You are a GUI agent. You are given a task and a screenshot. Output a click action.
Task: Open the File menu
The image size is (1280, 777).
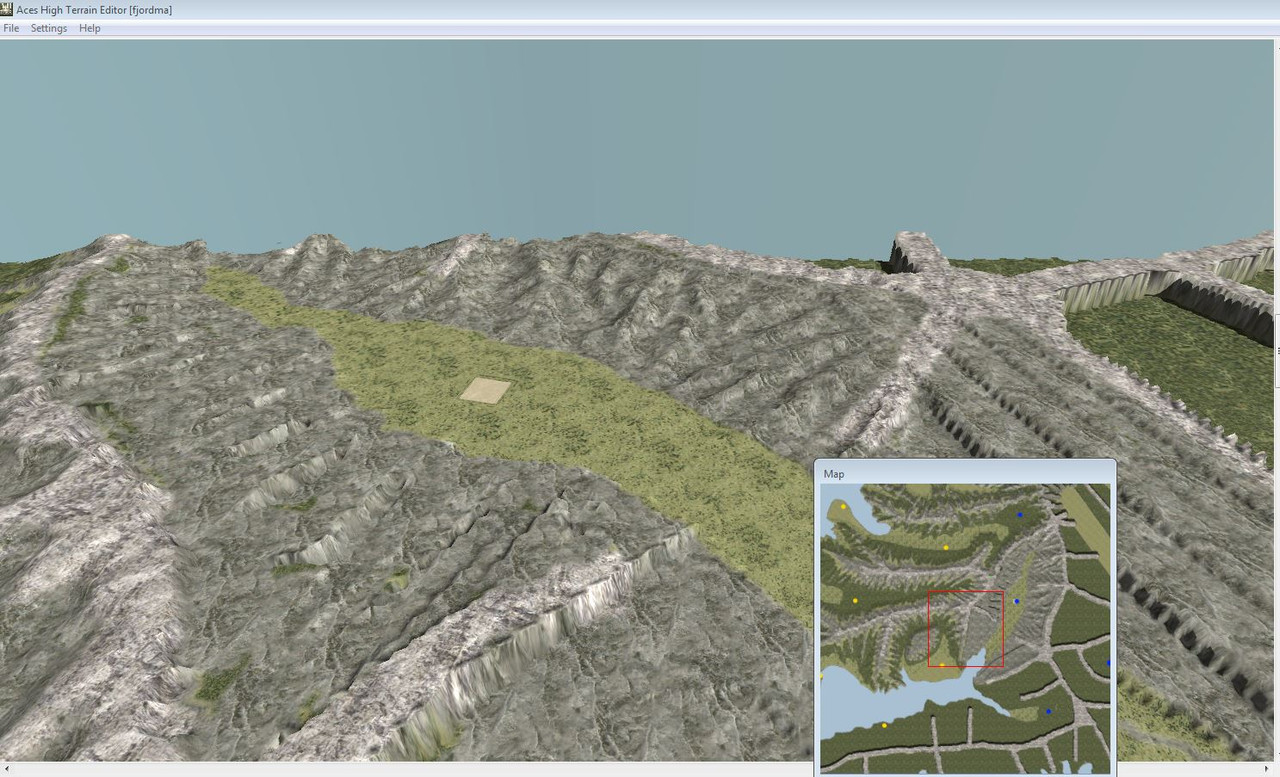point(11,28)
